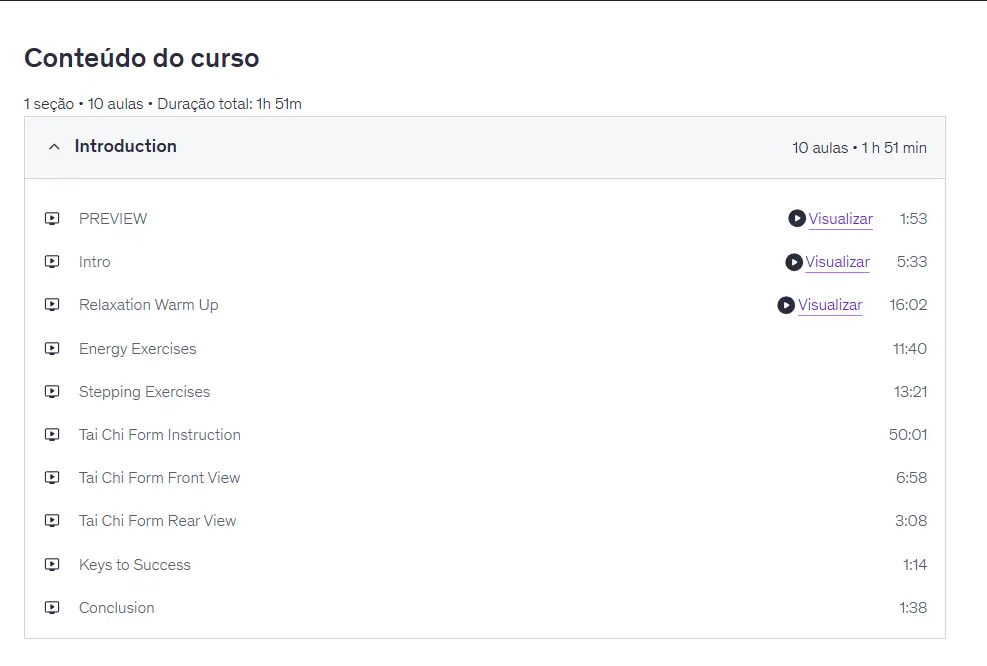
Task: Click video icon beside Tai Chi Form Instruction
Action: (x=52, y=435)
